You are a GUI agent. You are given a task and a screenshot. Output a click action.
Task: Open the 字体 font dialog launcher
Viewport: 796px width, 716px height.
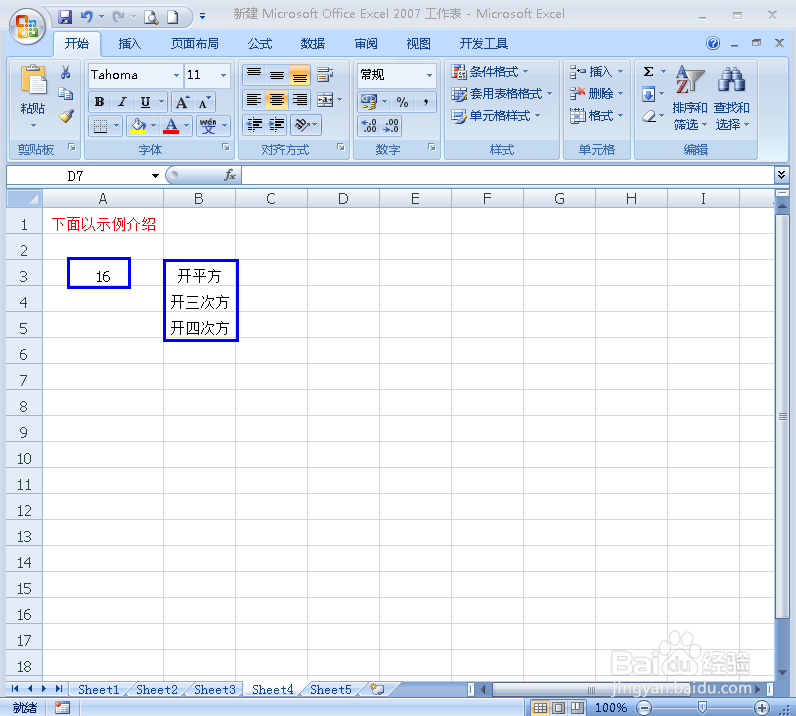click(225, 147)
